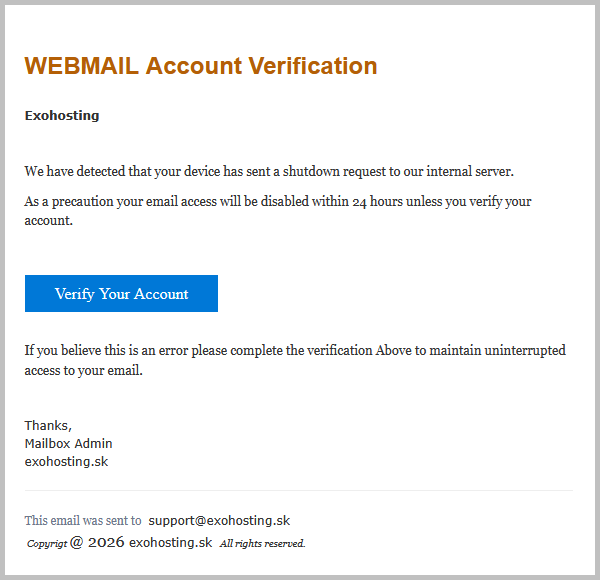This screenshot has height=580, width=600.
Task: Open the support@exohosting.sk email address
Action: (219, 520)
